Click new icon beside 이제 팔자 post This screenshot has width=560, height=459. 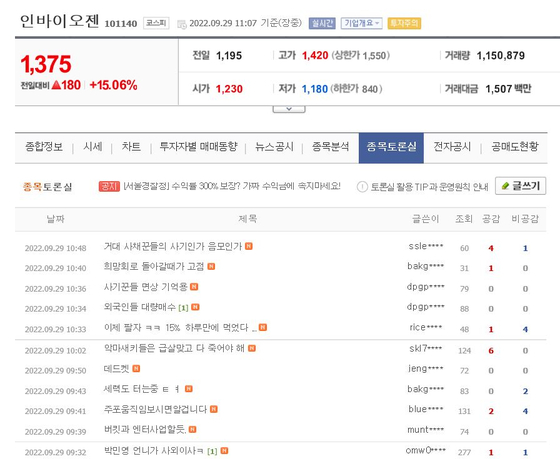click(x=263, y=327)
